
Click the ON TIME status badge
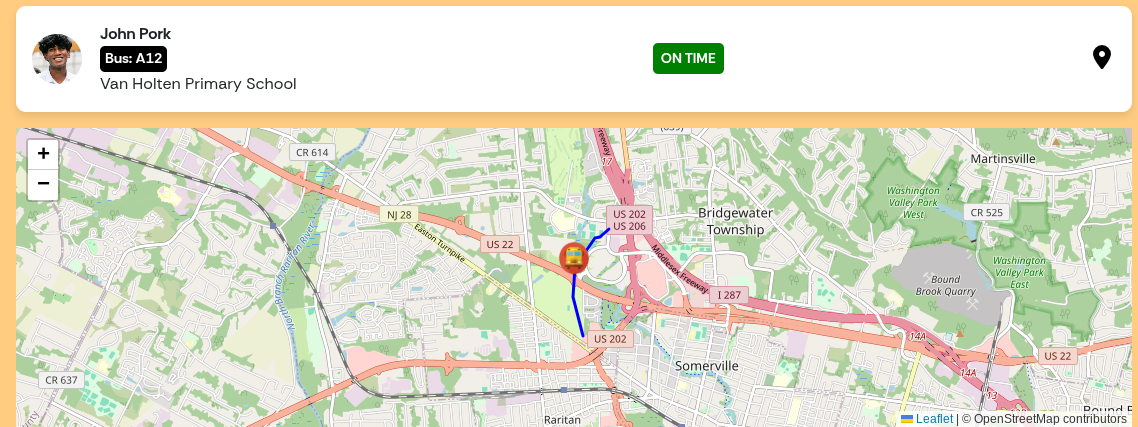coord(688,58)
